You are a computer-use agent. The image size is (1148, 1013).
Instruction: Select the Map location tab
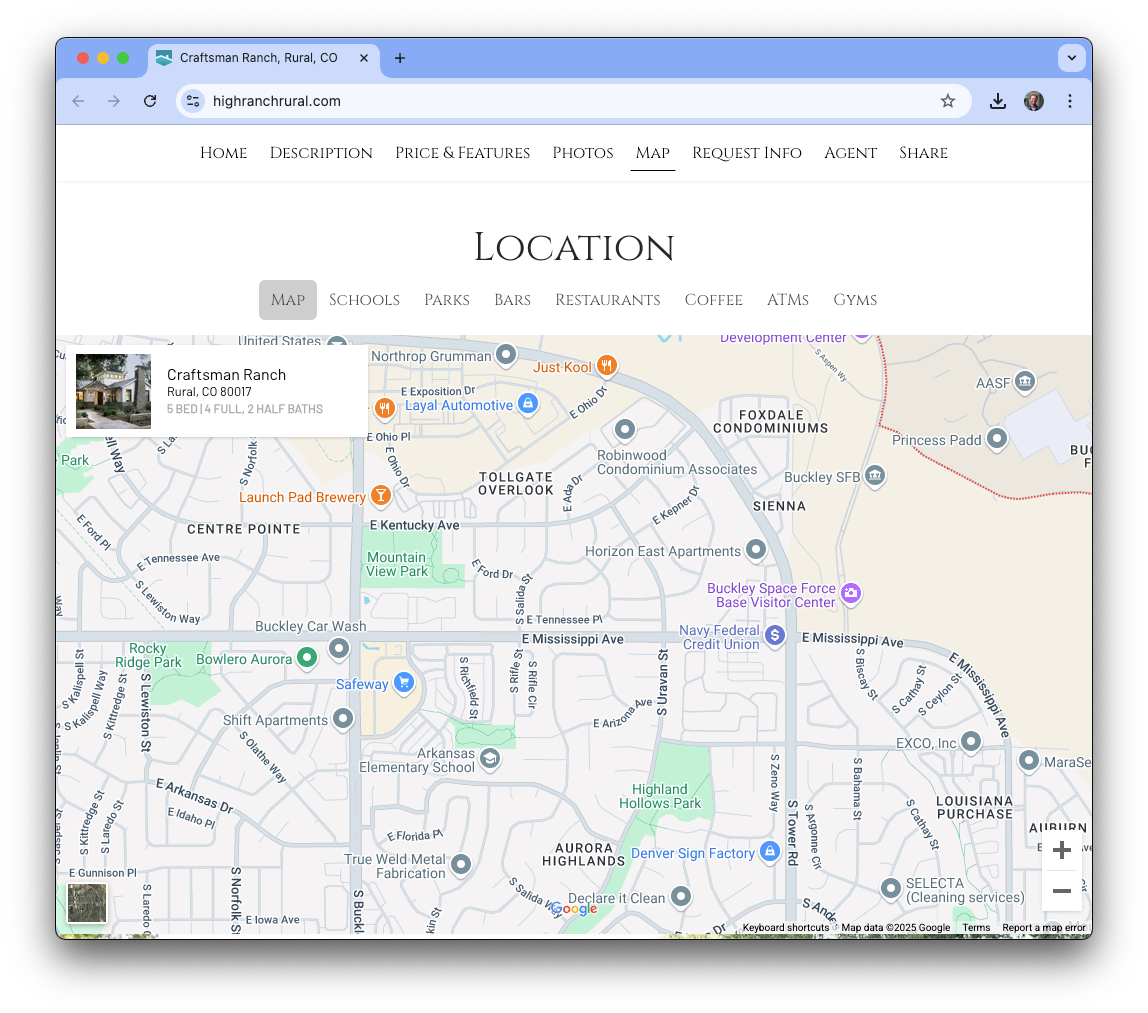tap(288, 300)
